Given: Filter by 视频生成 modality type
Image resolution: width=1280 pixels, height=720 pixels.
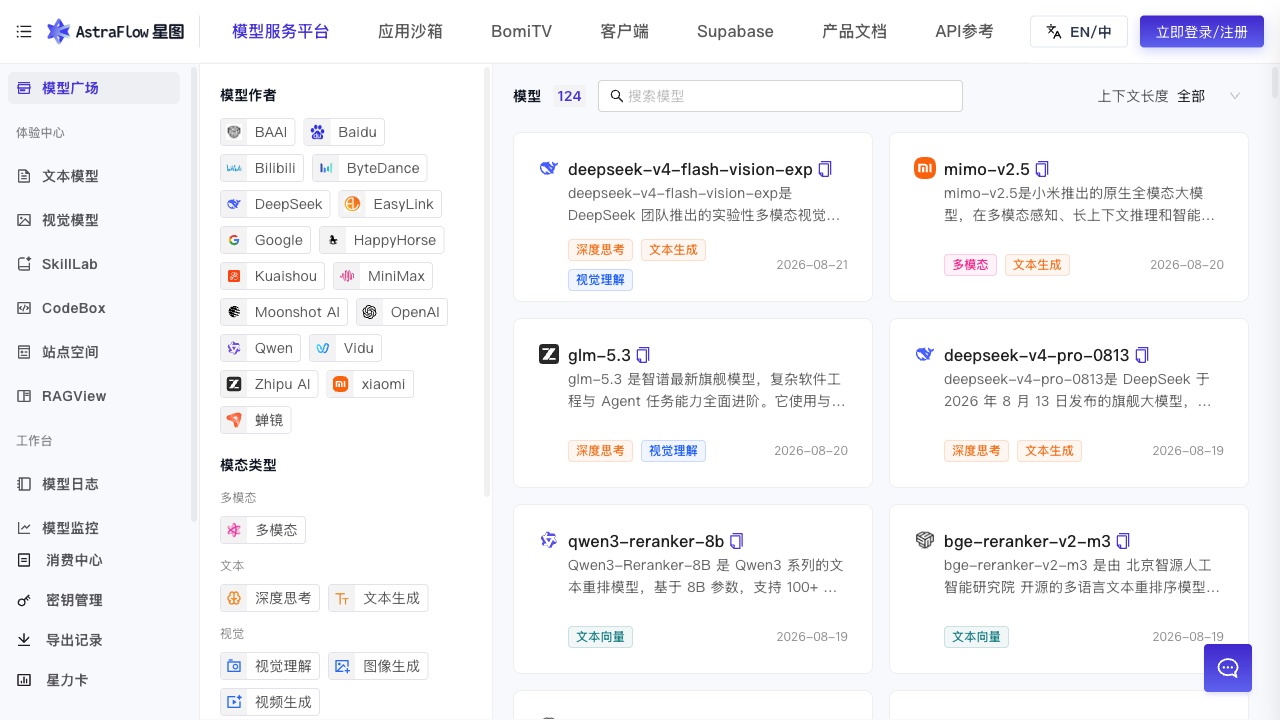Looking at the screenshot, I should pyautogui.click(x=270, y=702).
